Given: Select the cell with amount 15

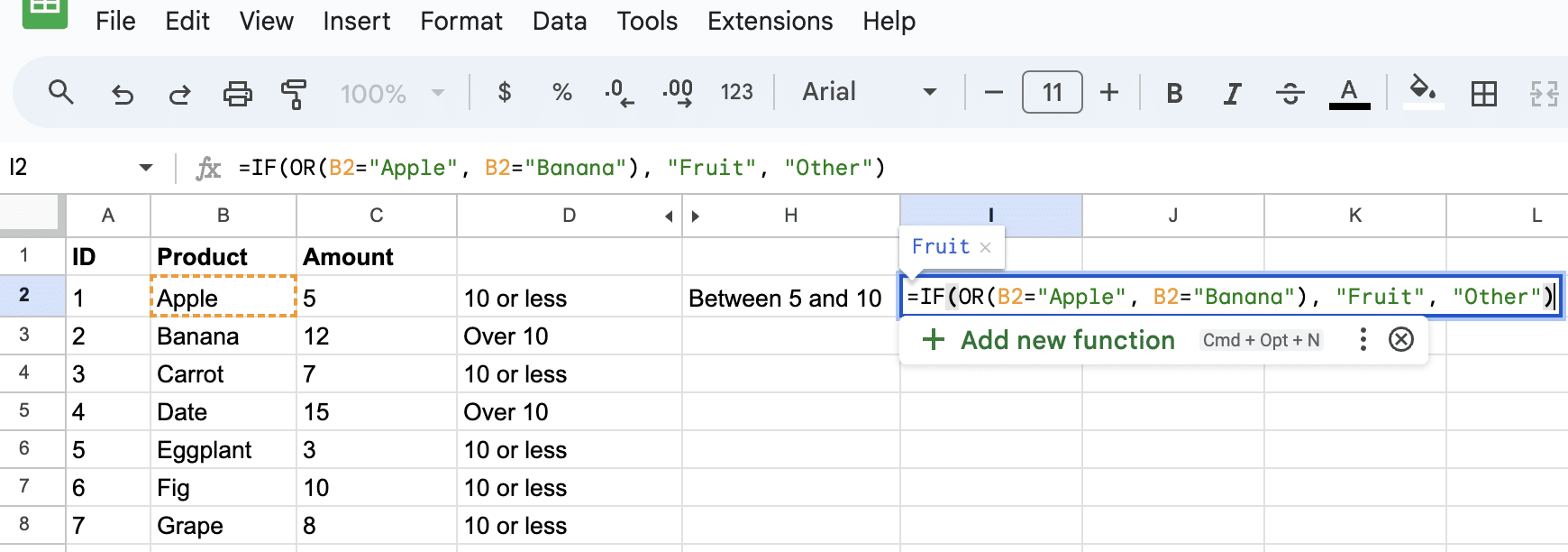Looking at the screenshot, I should pyautogui.click(x=377, y=412).
